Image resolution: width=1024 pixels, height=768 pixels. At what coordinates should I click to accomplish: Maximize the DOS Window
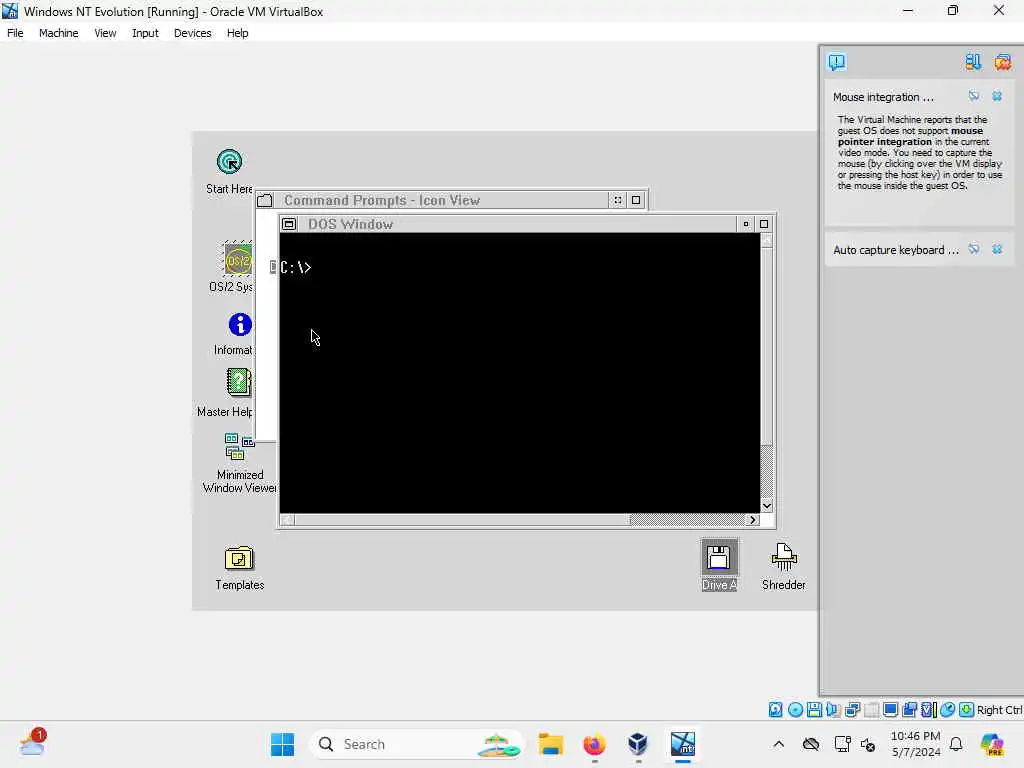click(x=764, y=224)
